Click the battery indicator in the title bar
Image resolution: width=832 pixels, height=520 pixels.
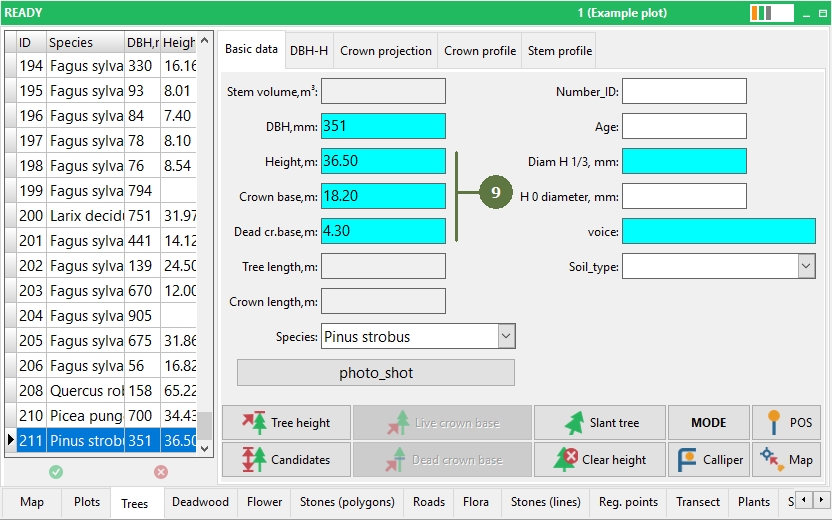tap(772, 13)
